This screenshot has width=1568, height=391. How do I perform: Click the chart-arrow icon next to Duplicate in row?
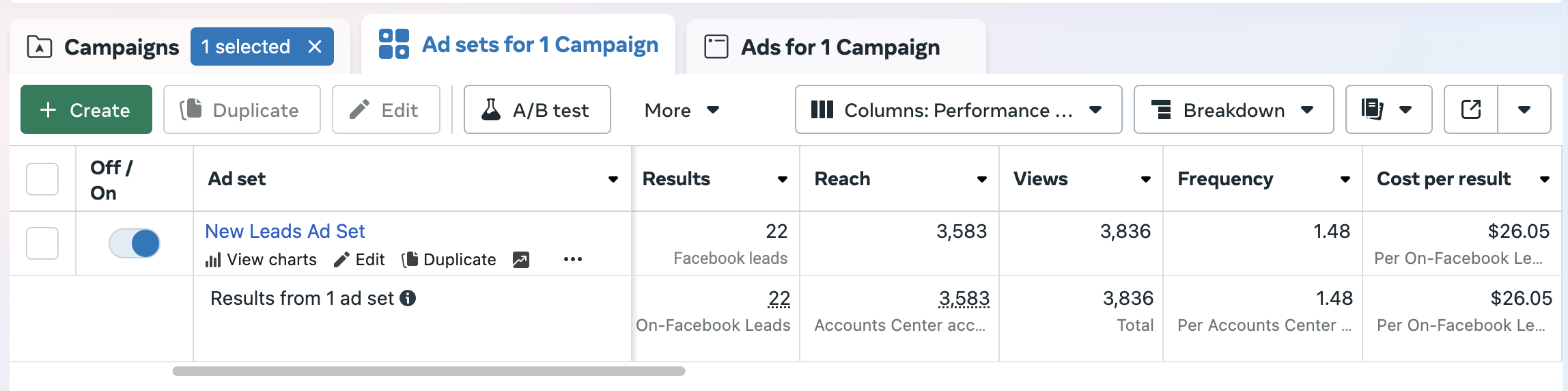[x=521, y=260]
